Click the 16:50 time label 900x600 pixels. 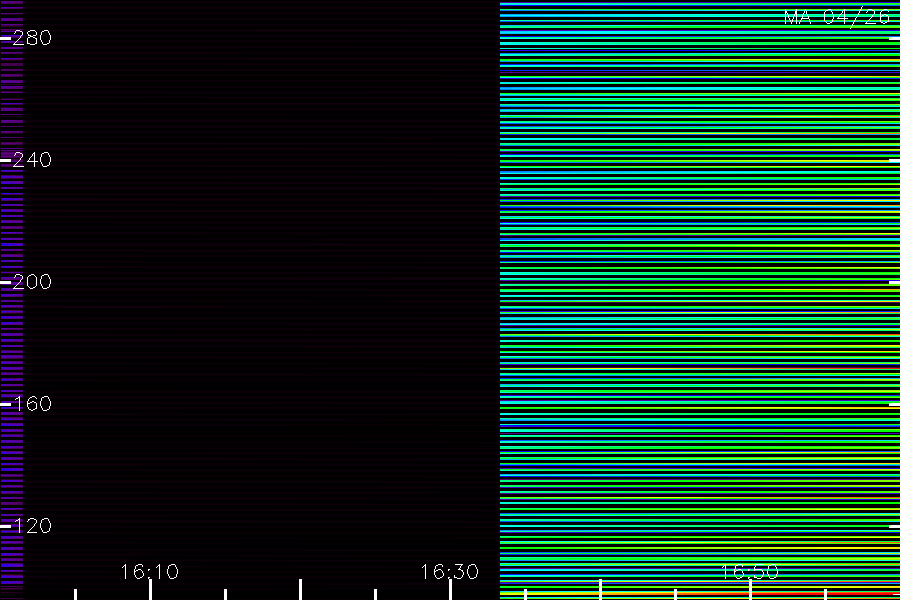750,572
